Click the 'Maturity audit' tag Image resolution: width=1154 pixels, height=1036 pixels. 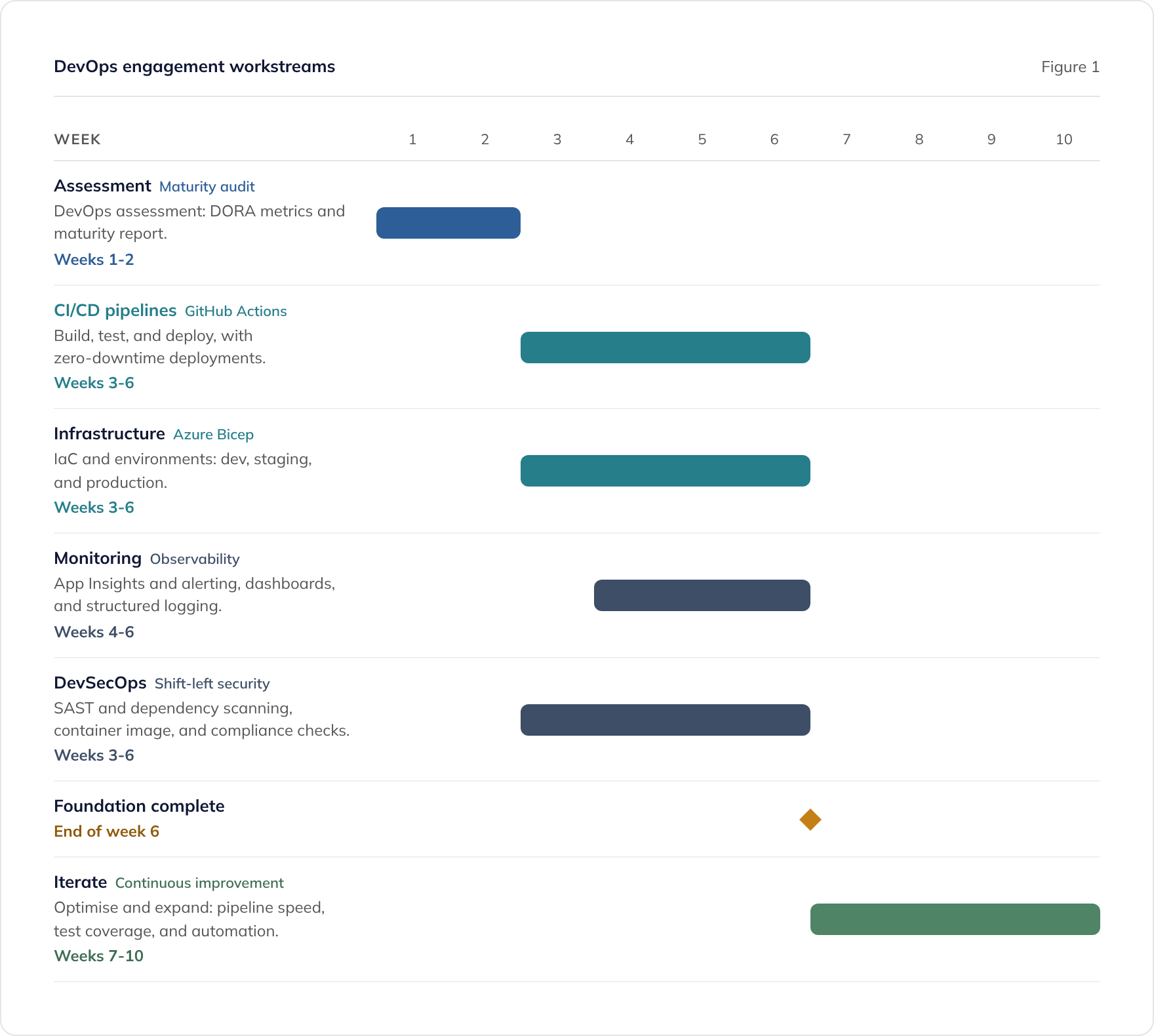coord(207,187)
